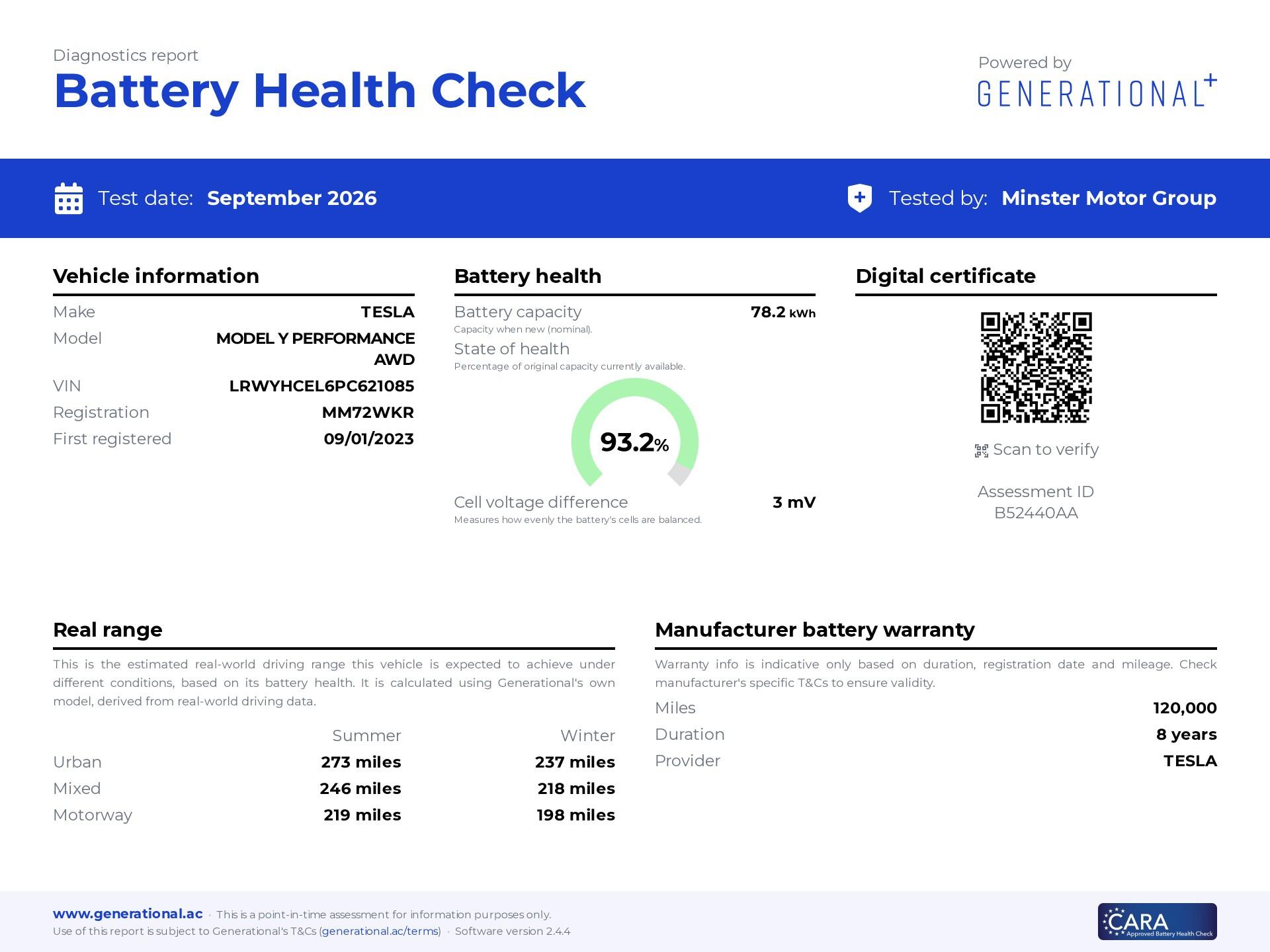Click the 'Manufacturer battery warranty' heading
The height and width of the screenshot is (952, 1270).
pos(815,629)
